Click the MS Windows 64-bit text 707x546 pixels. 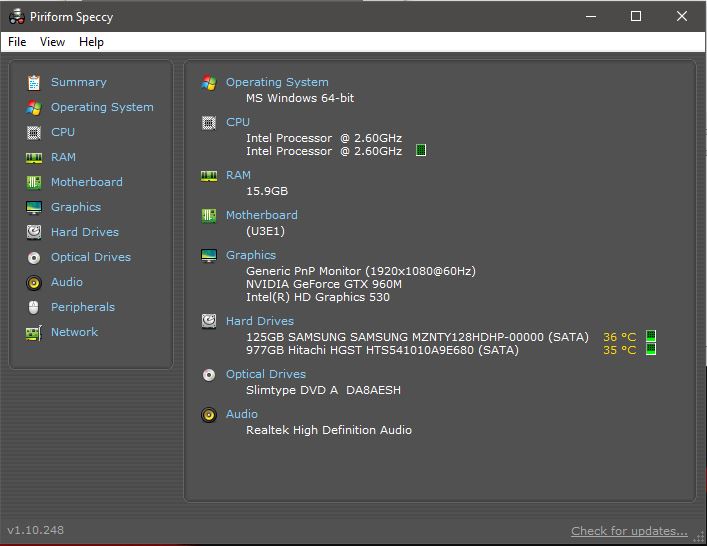[300, 98]
